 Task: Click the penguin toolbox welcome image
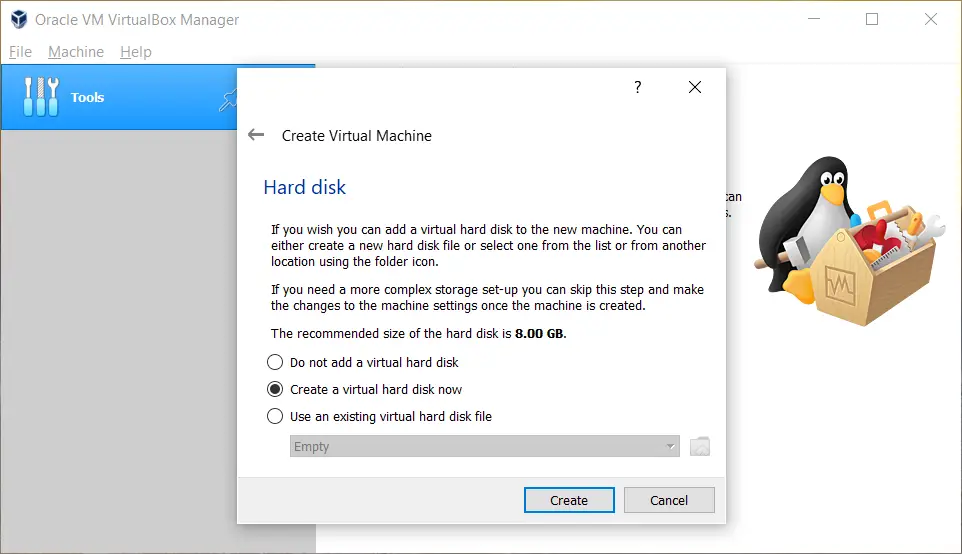point(849,241)
